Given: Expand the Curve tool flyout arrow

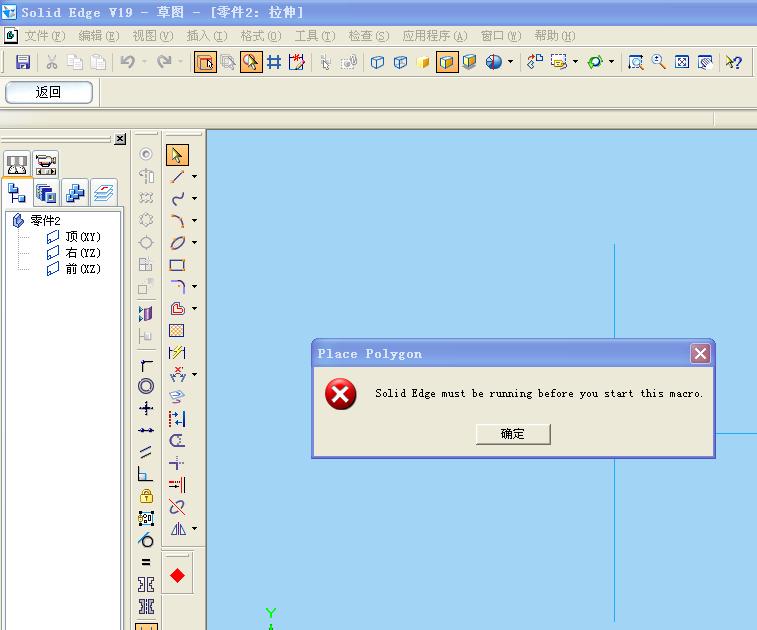Looking at the screenshot, I should tap(195, 198).
